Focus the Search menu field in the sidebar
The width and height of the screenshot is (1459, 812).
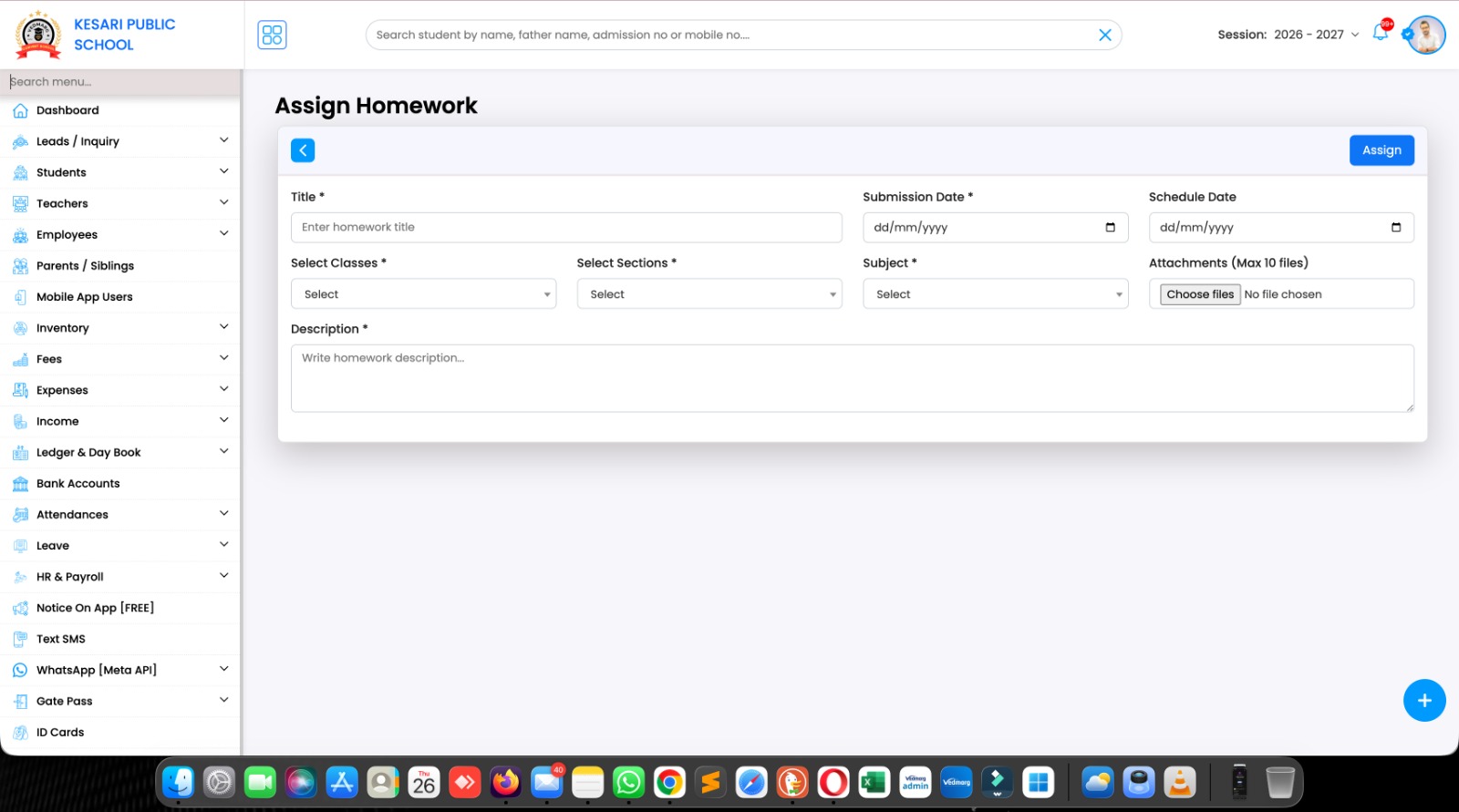pos(120,82)
